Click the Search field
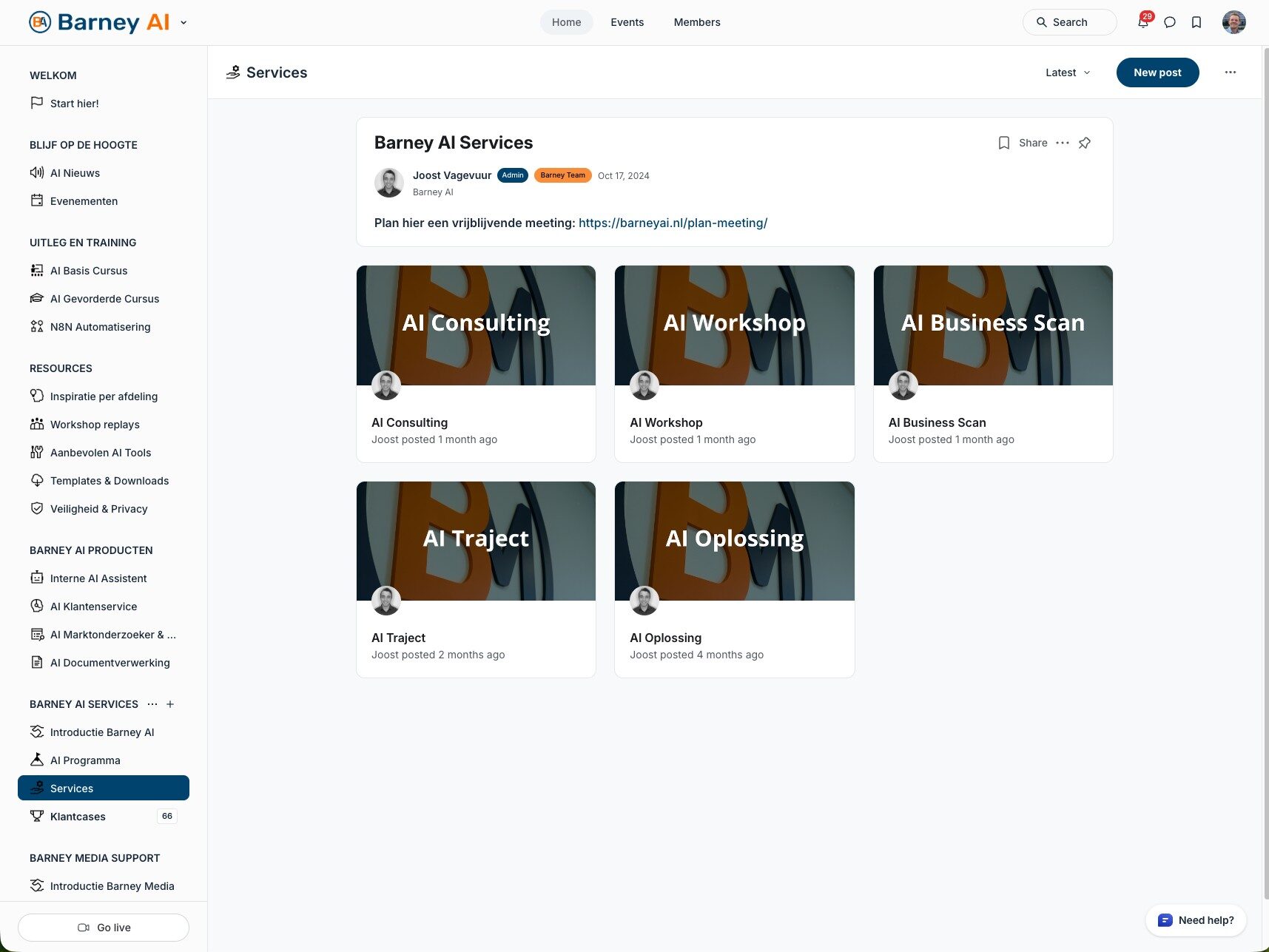Viewport: 1269px width, 952px height. [x=1069, y=22]
